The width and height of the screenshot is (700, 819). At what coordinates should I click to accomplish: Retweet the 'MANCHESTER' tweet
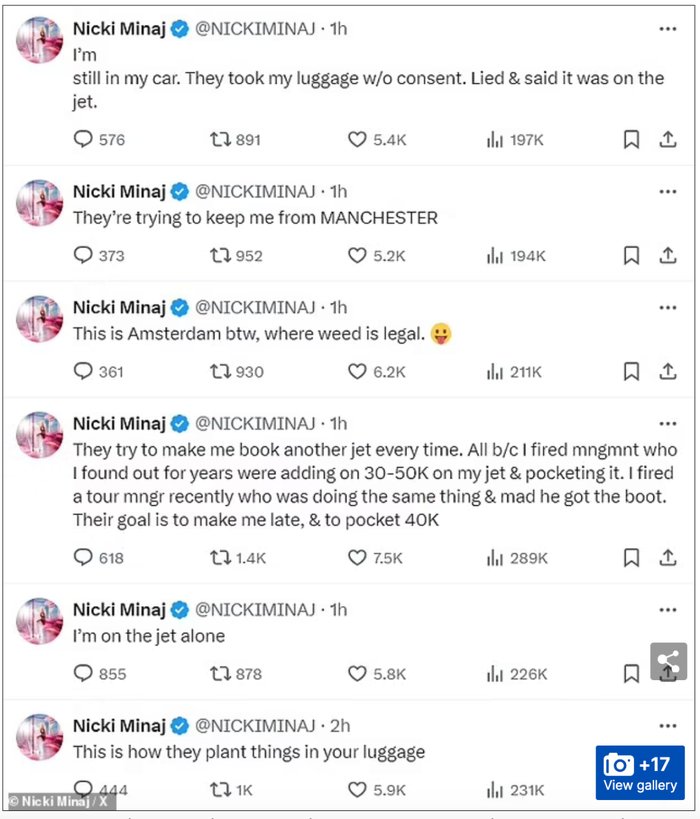click(219, 256)
